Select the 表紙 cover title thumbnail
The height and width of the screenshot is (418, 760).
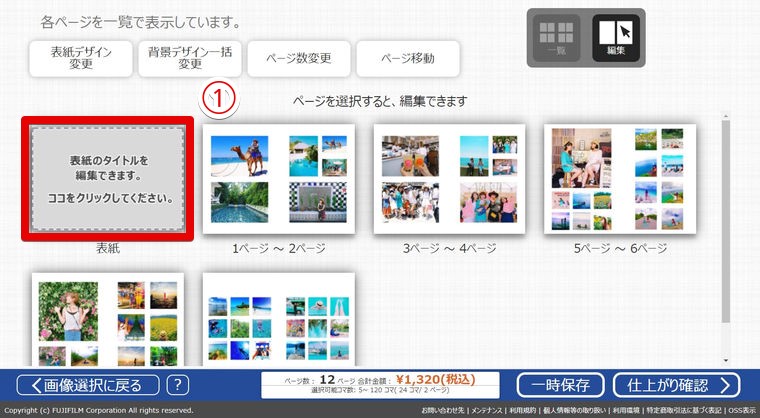pos(109,179)
